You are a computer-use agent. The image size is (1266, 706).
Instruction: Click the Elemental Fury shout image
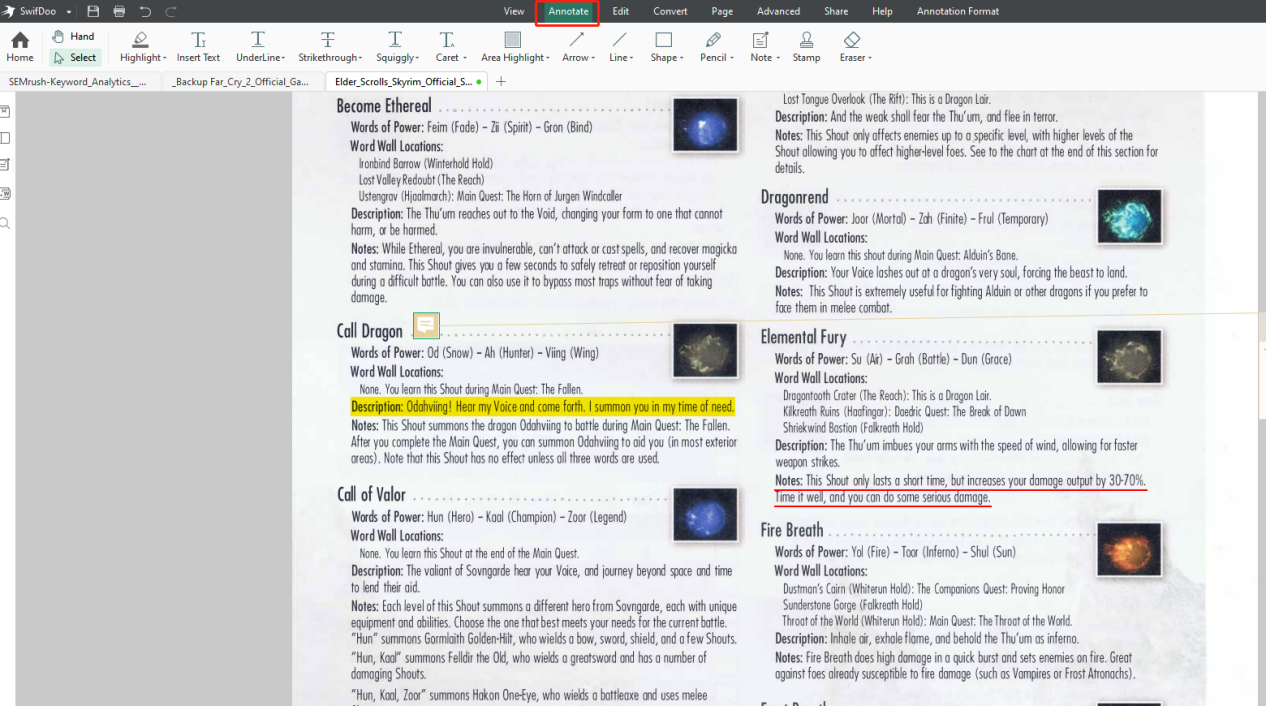1130,357
